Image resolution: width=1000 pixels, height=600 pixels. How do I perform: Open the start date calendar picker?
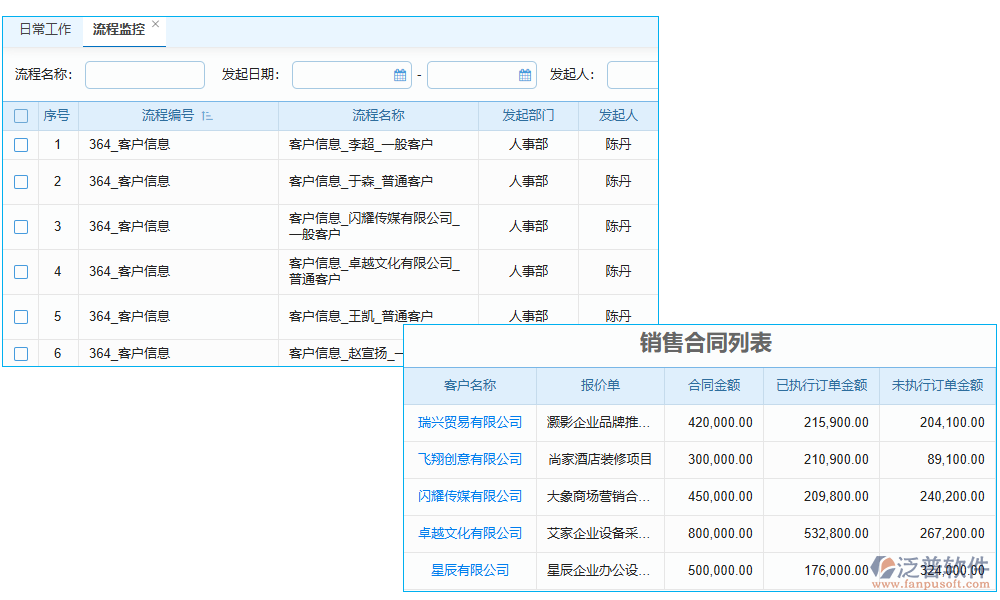point(398,74)
